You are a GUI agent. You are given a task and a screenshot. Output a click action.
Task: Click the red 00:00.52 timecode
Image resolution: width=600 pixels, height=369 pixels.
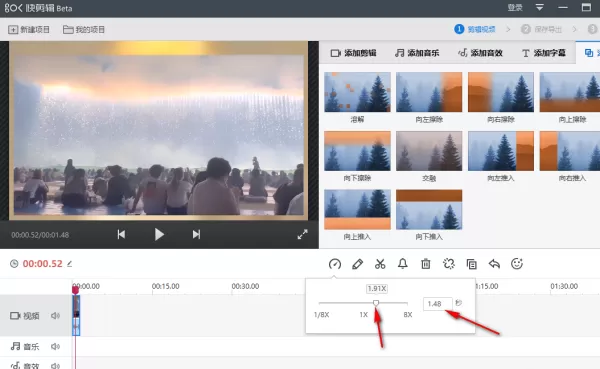point(42,264)
